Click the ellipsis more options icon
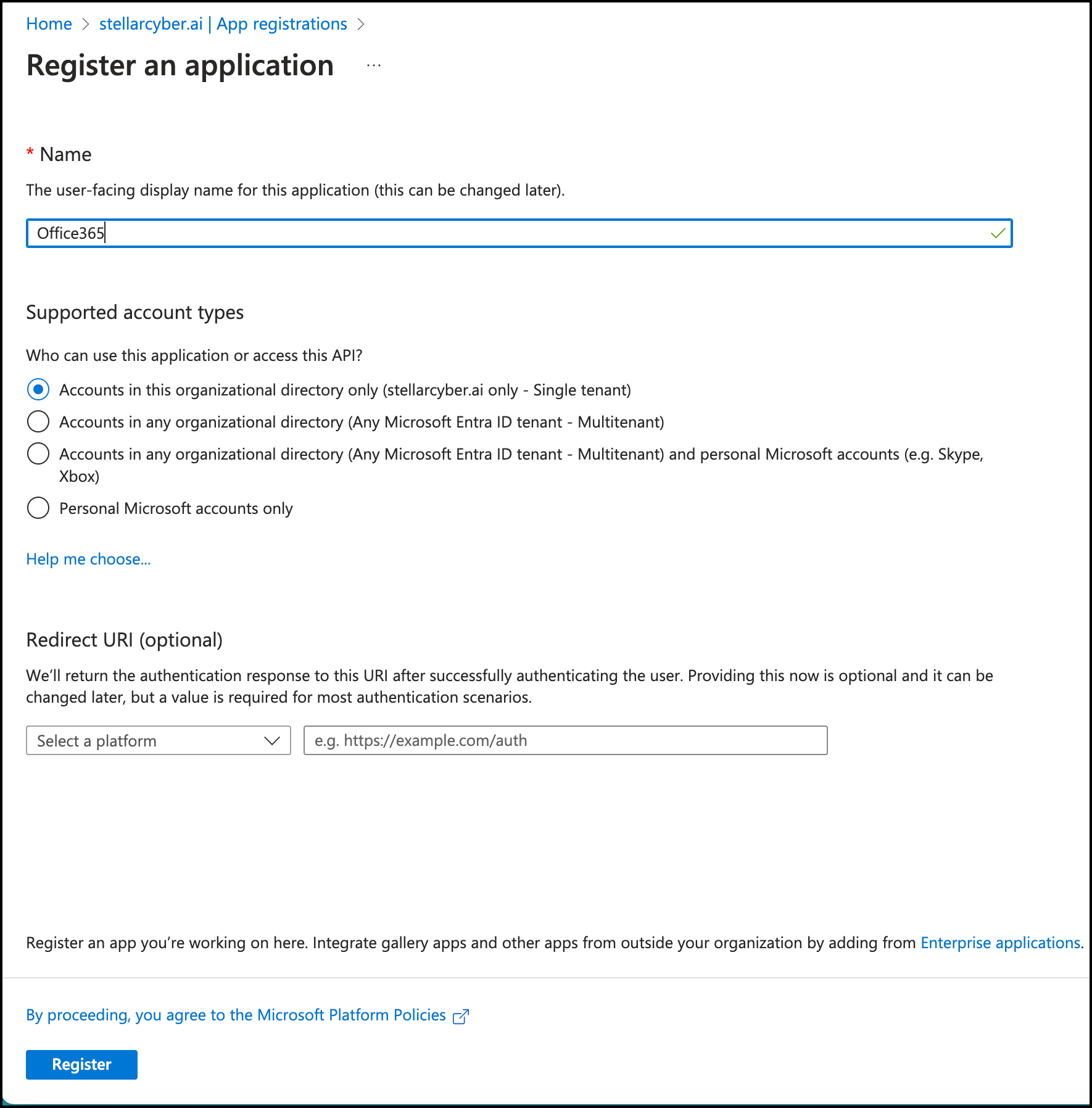The height and width of the screenshot is (1108, 1092). (374, 65)
